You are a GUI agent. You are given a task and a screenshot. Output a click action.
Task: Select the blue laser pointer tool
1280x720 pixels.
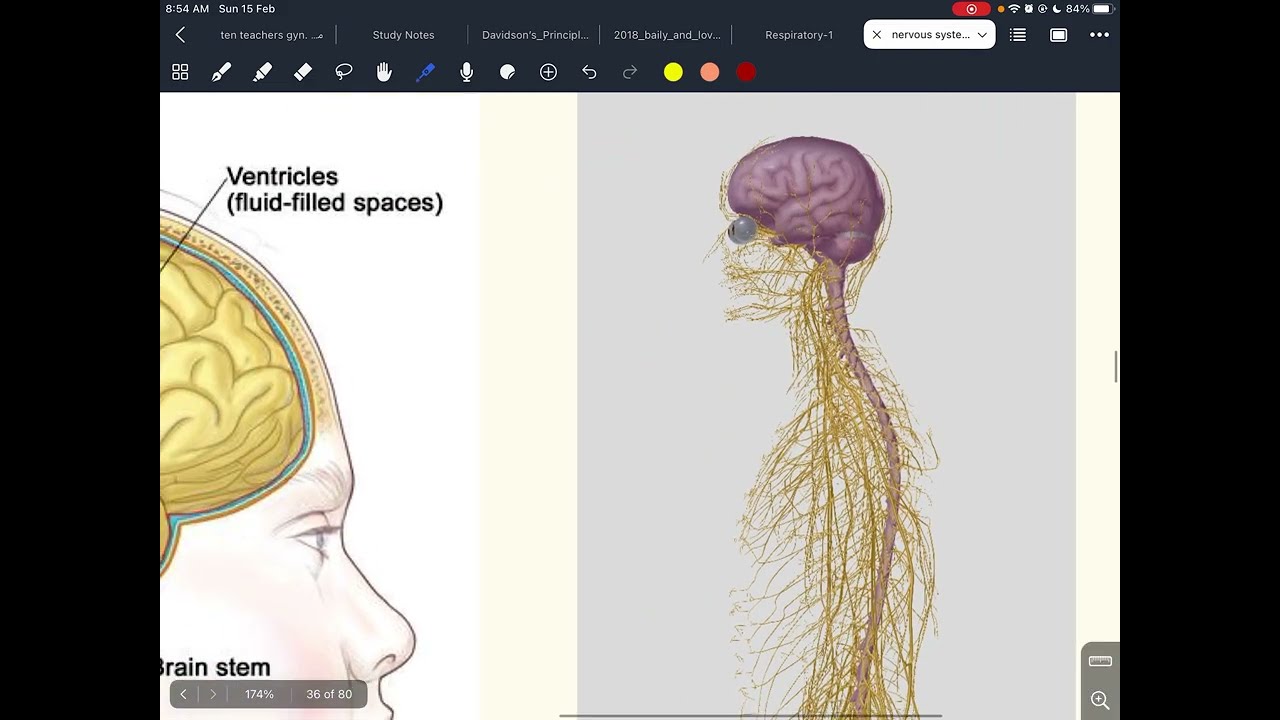pyautogui.click(x=425, y=72)
